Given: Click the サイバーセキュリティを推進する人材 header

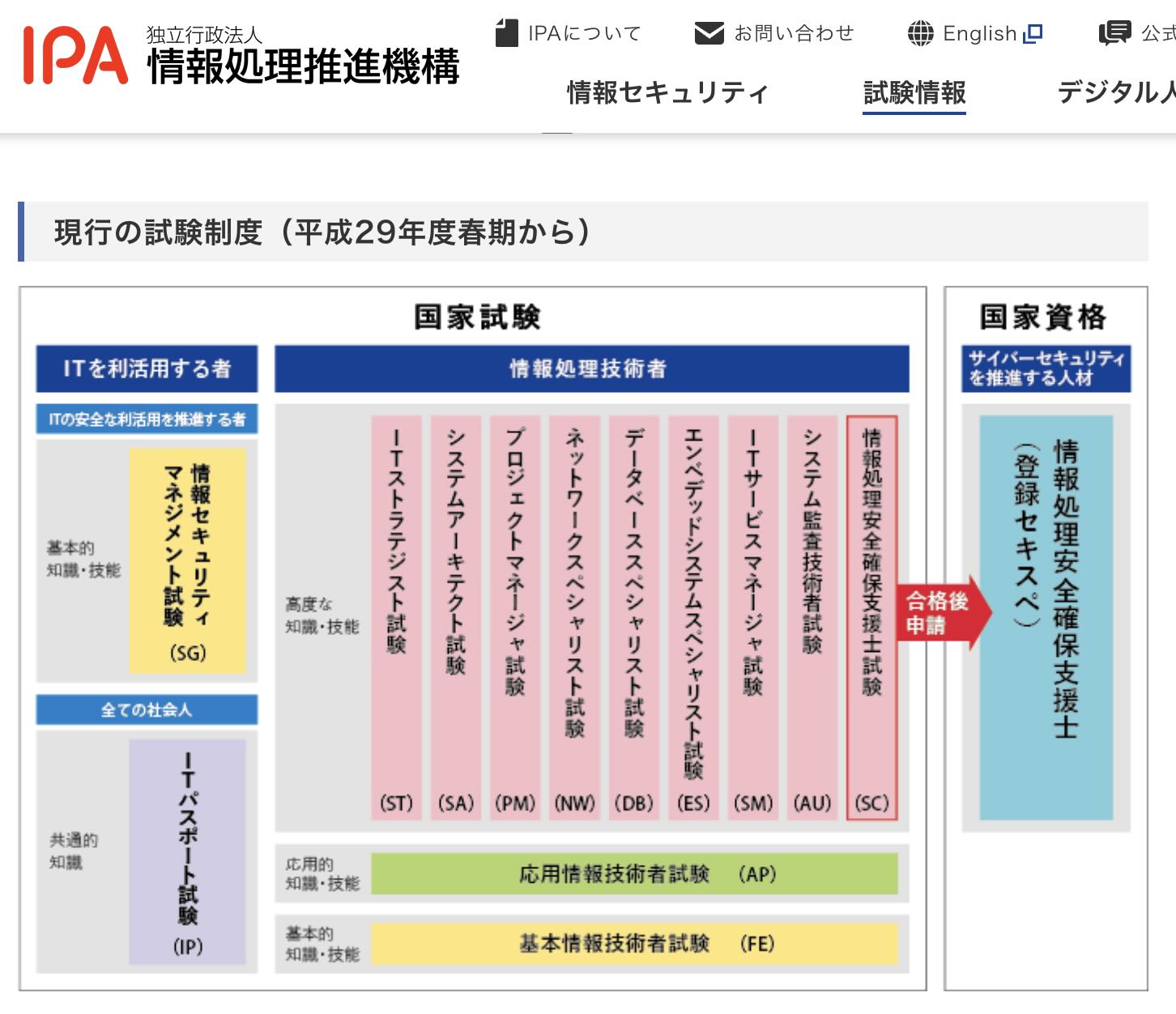Looking at the screenshot, I should click(x=1046, y=369).
